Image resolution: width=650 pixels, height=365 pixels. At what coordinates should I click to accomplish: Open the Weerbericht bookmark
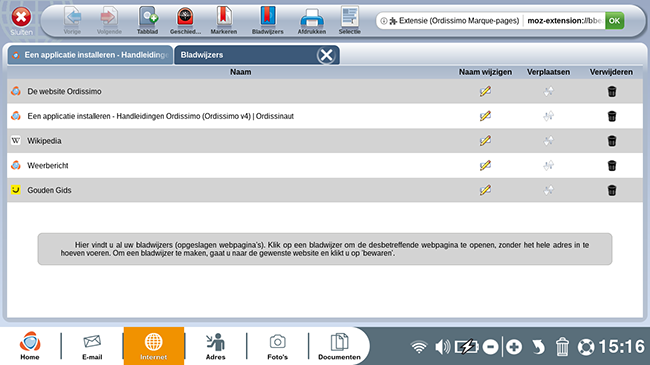click(x=48, y=165)
